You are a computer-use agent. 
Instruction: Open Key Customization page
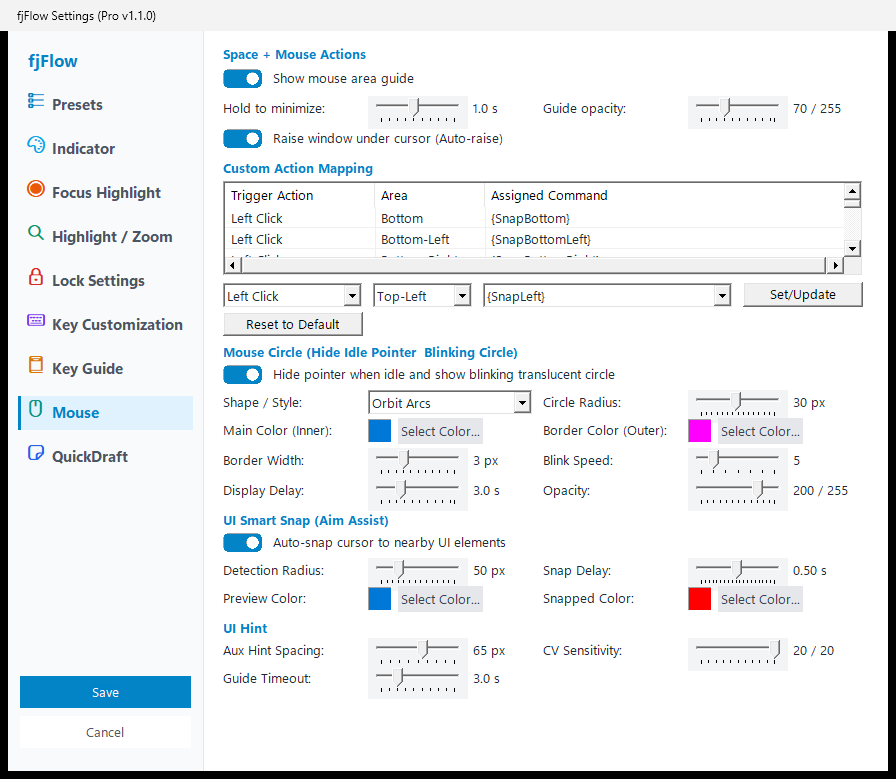click(106, 325)
